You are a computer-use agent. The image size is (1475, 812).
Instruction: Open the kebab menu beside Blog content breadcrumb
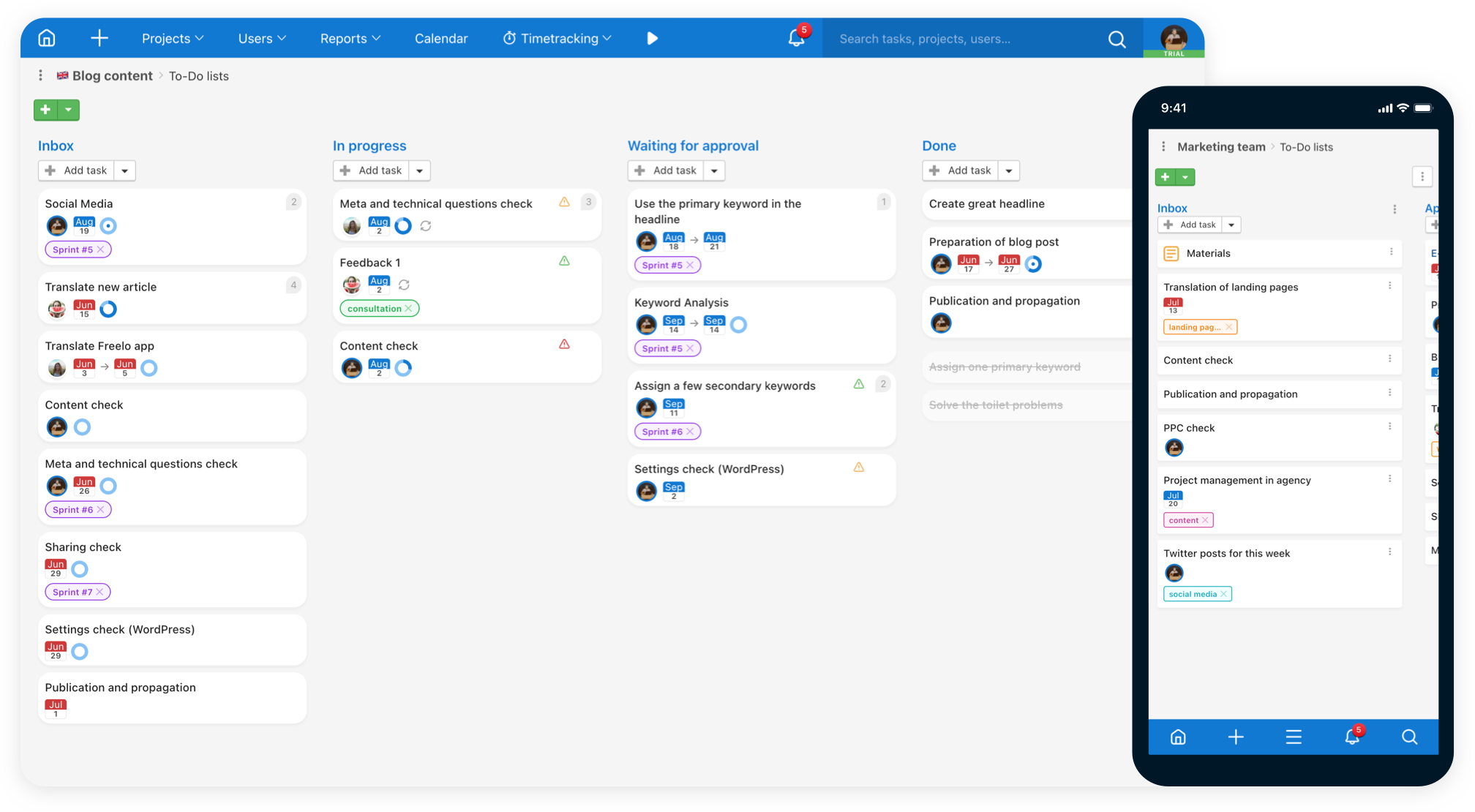[40, 75]
